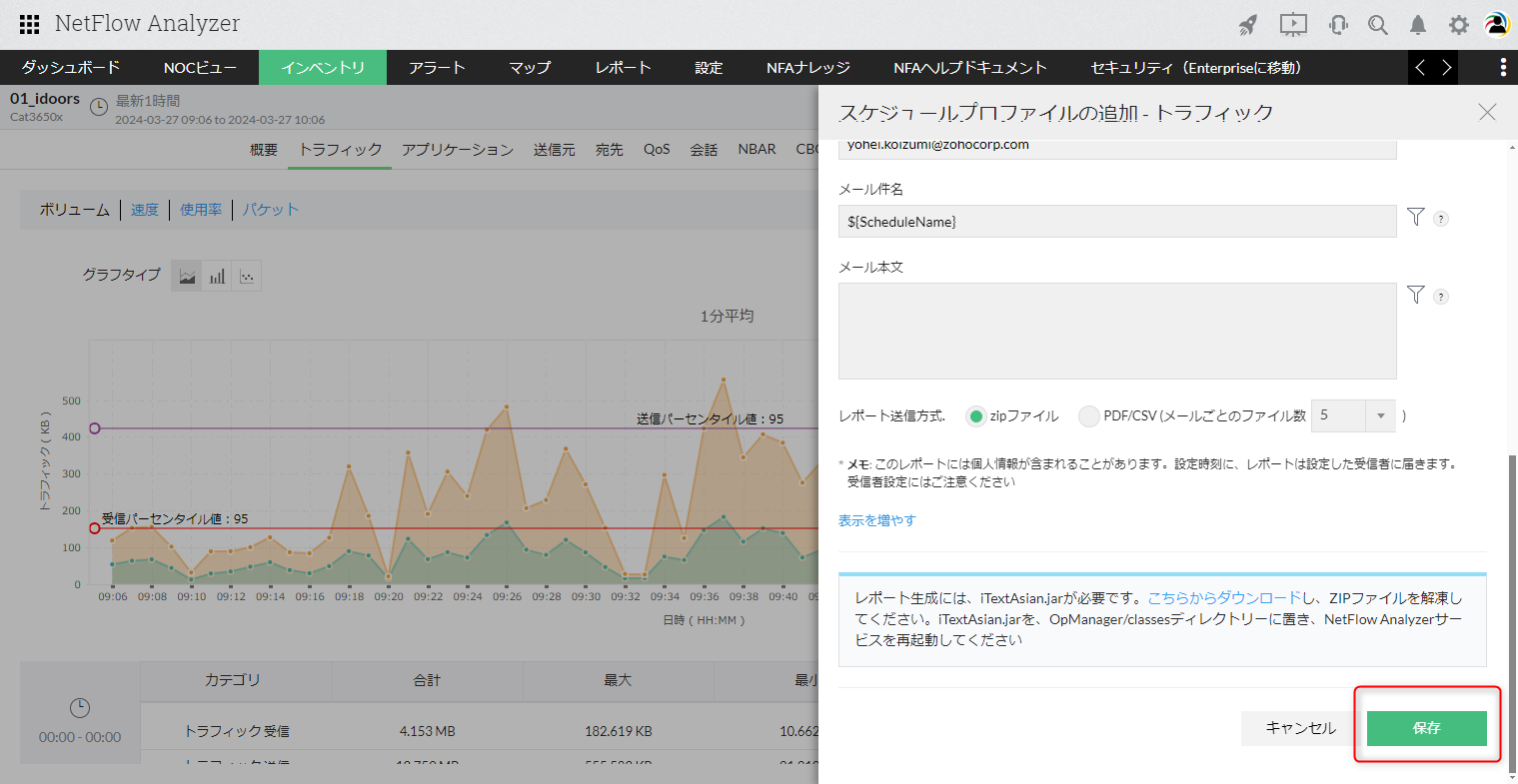Click filter icon beside メール件名 field
The height and width of the screenshot is (784, 1518).
[x=1415, y=217]
